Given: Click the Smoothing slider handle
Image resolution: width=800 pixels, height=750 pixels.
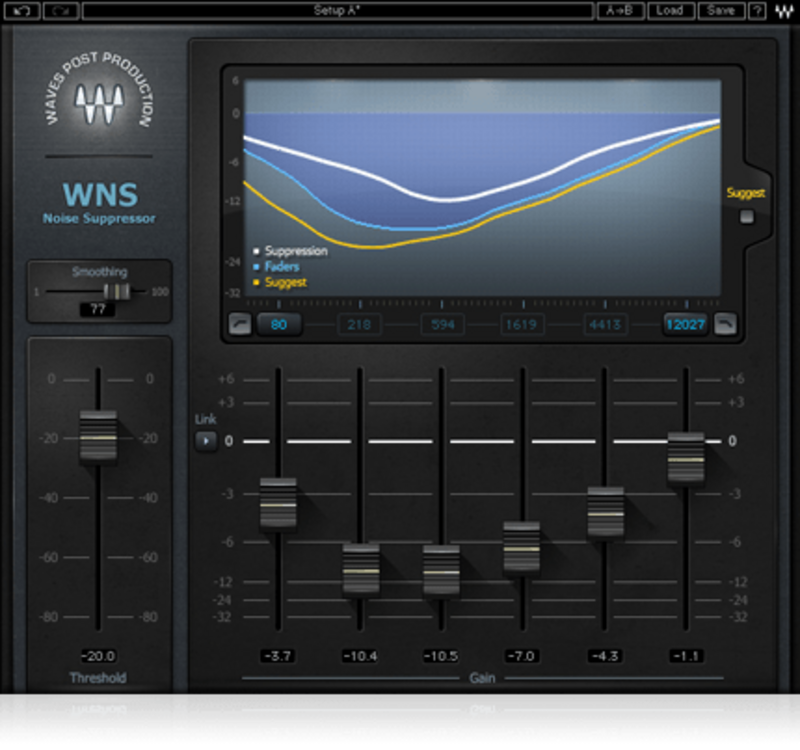Looking at the screenshot, I should (117, 291).
